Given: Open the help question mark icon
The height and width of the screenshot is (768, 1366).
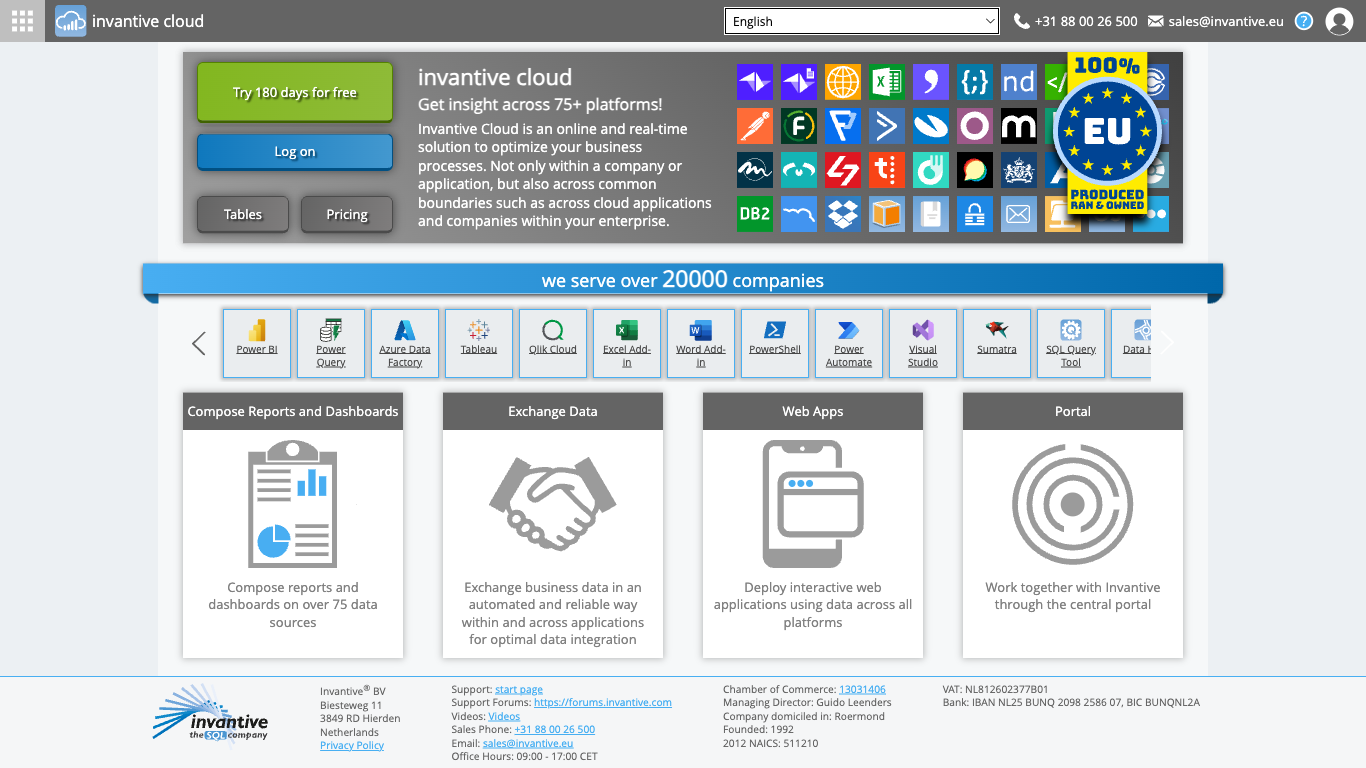Looking at the screenshot, I should (1304, 21).
